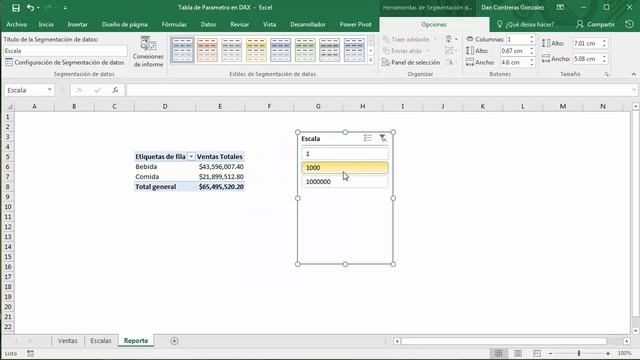Select the yellow slicer style
The height and width of the screenshot is (360, 640).
click(x=256, y=50)
